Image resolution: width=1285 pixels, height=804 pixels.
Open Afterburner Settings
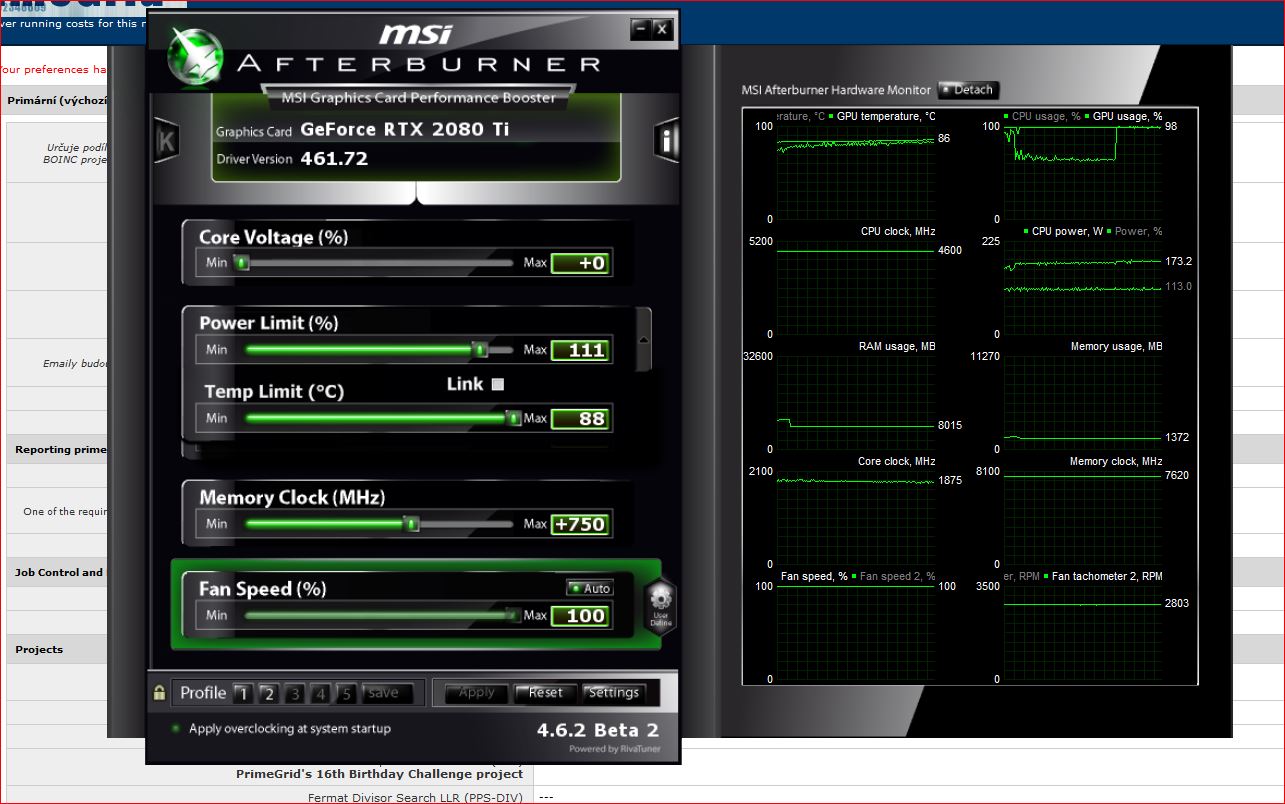(x=613, y=692)
